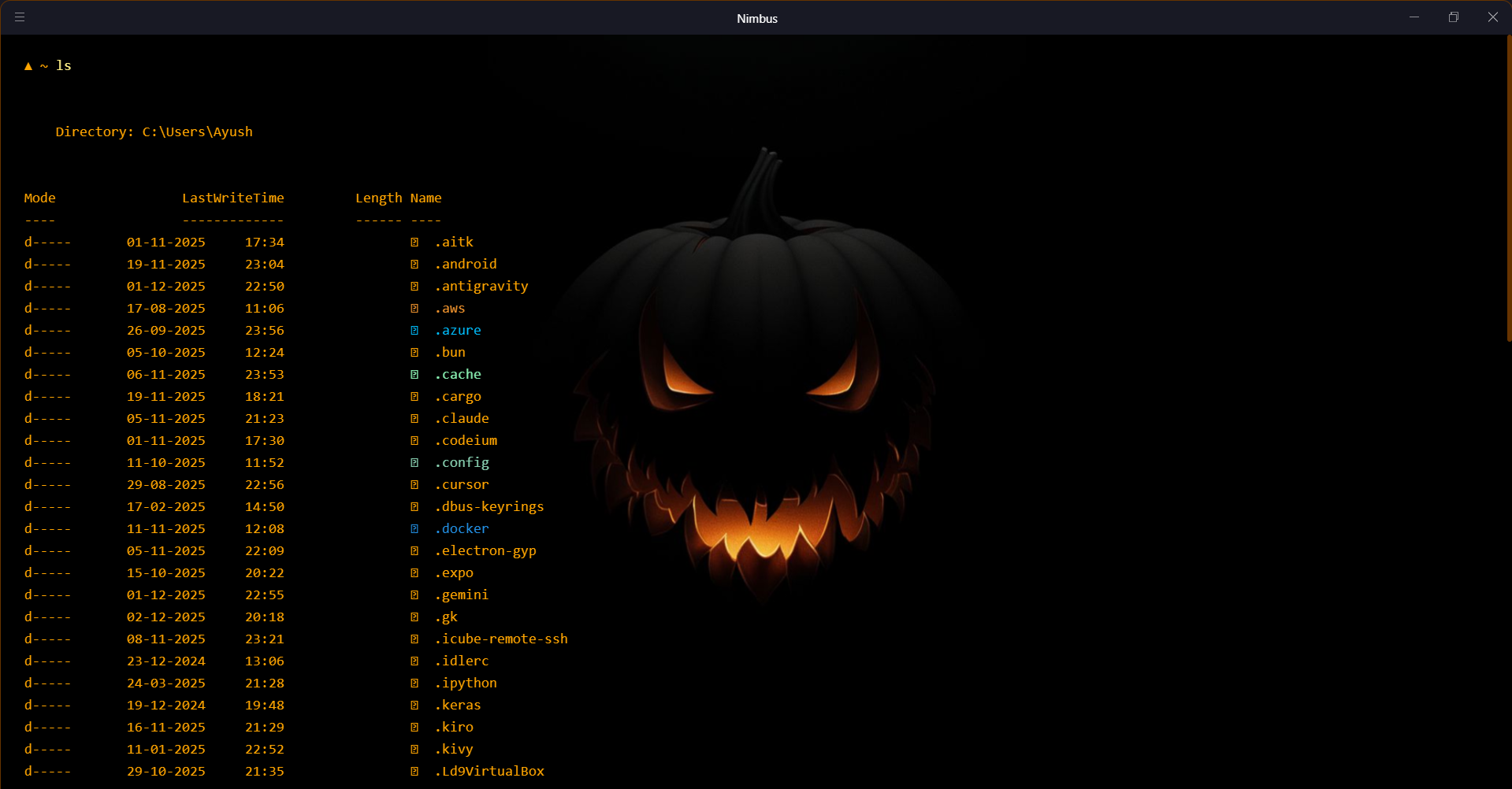Screen dimensions: 1512x789
Task: Click the .cache folder name
Action: 458,375
